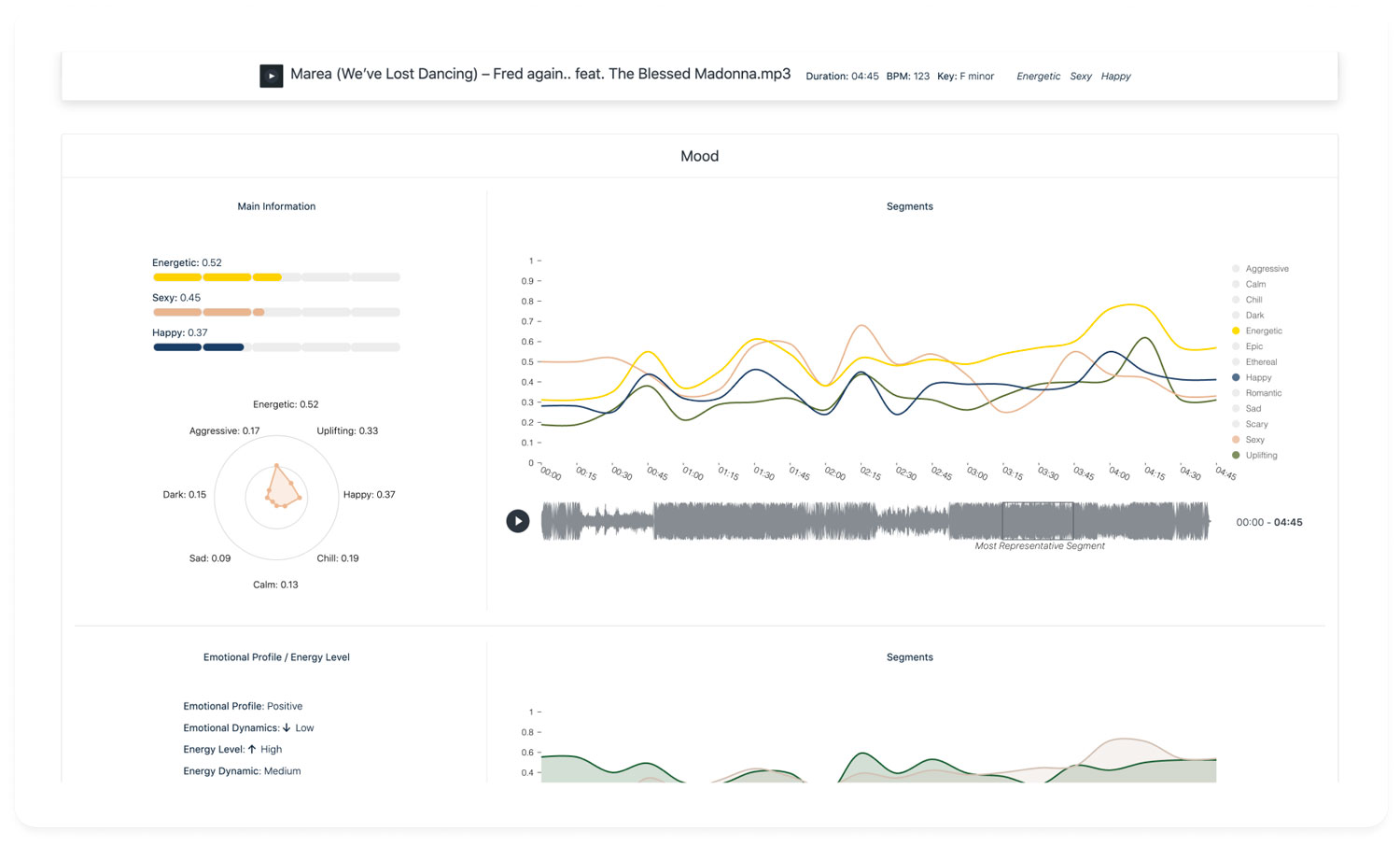Click the Uplifting green legend marker
This screenshot has height=846, width=1400.
(x=1235, y=455)
